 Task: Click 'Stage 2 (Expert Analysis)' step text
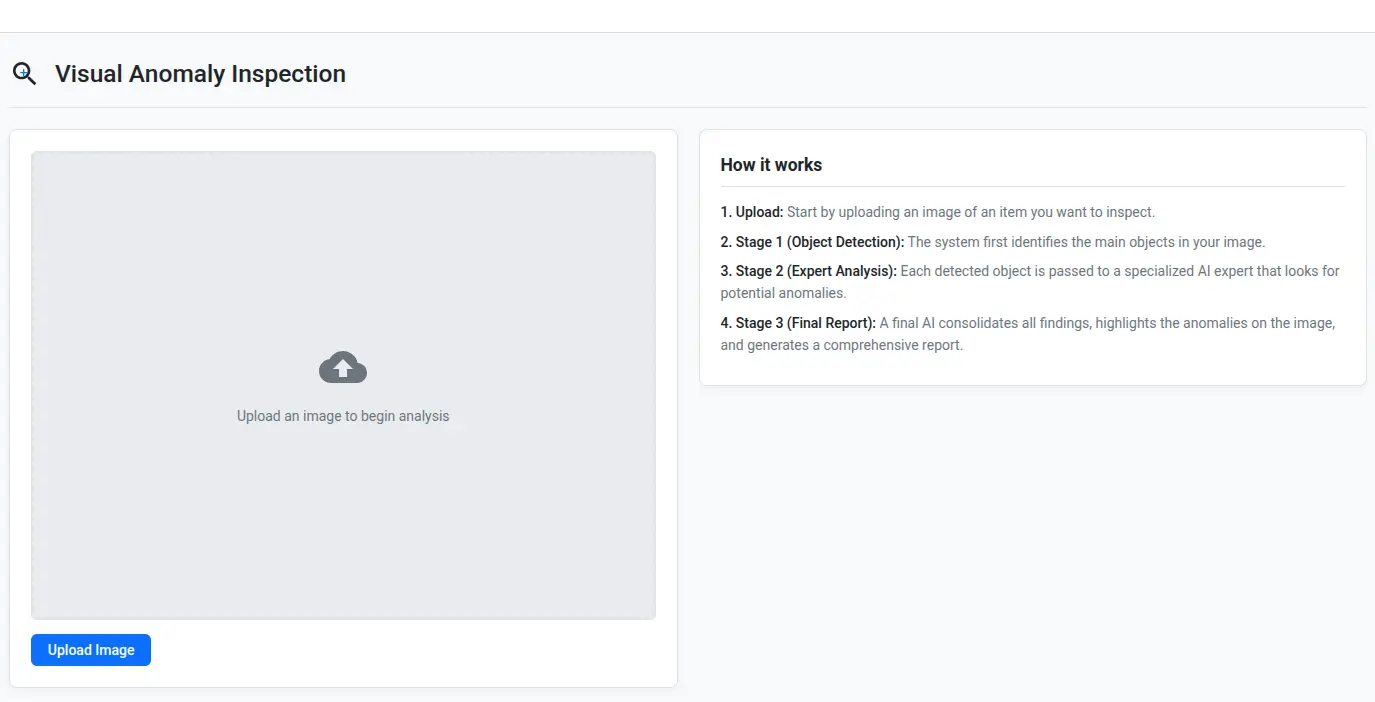click(1030, 270)
